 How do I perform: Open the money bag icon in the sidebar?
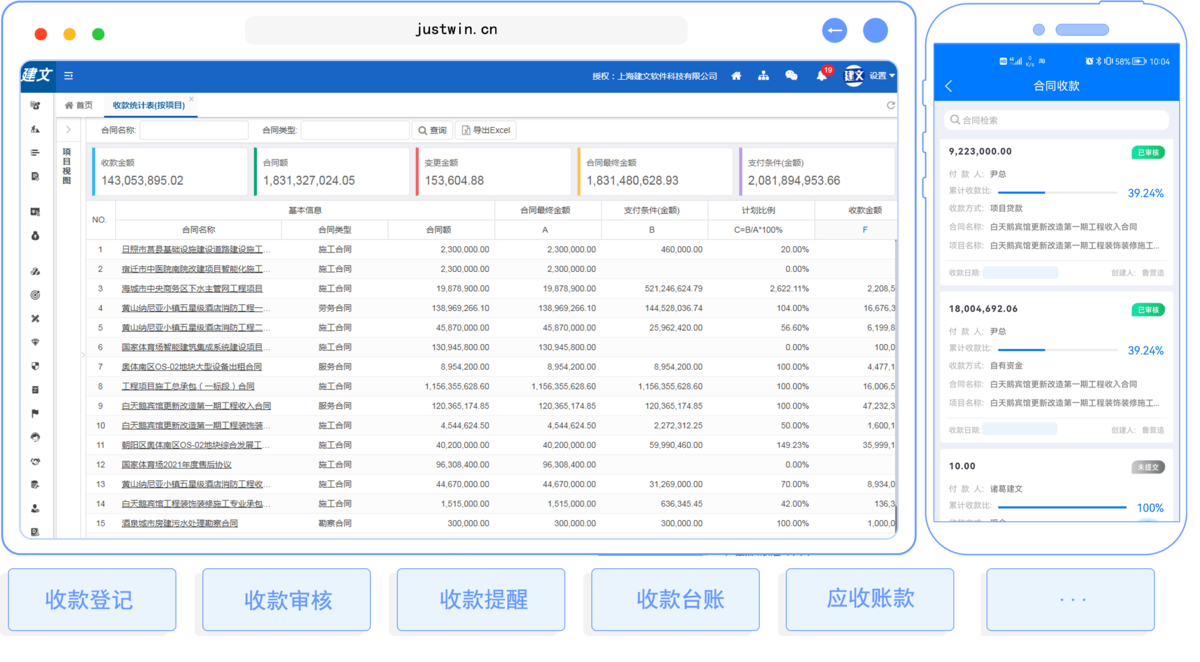(35, 236)
